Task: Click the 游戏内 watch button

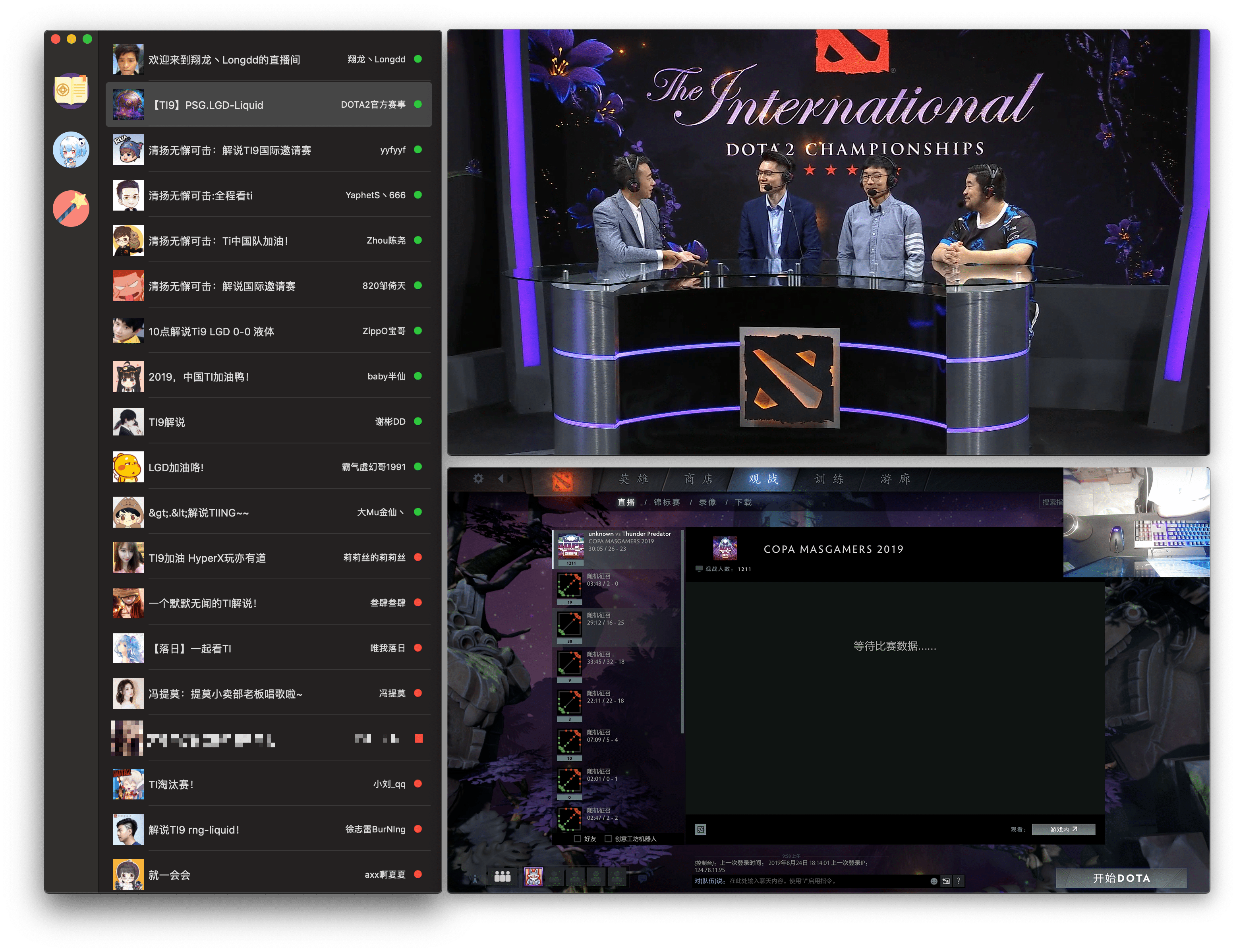Action: (x=1063, y=830)
